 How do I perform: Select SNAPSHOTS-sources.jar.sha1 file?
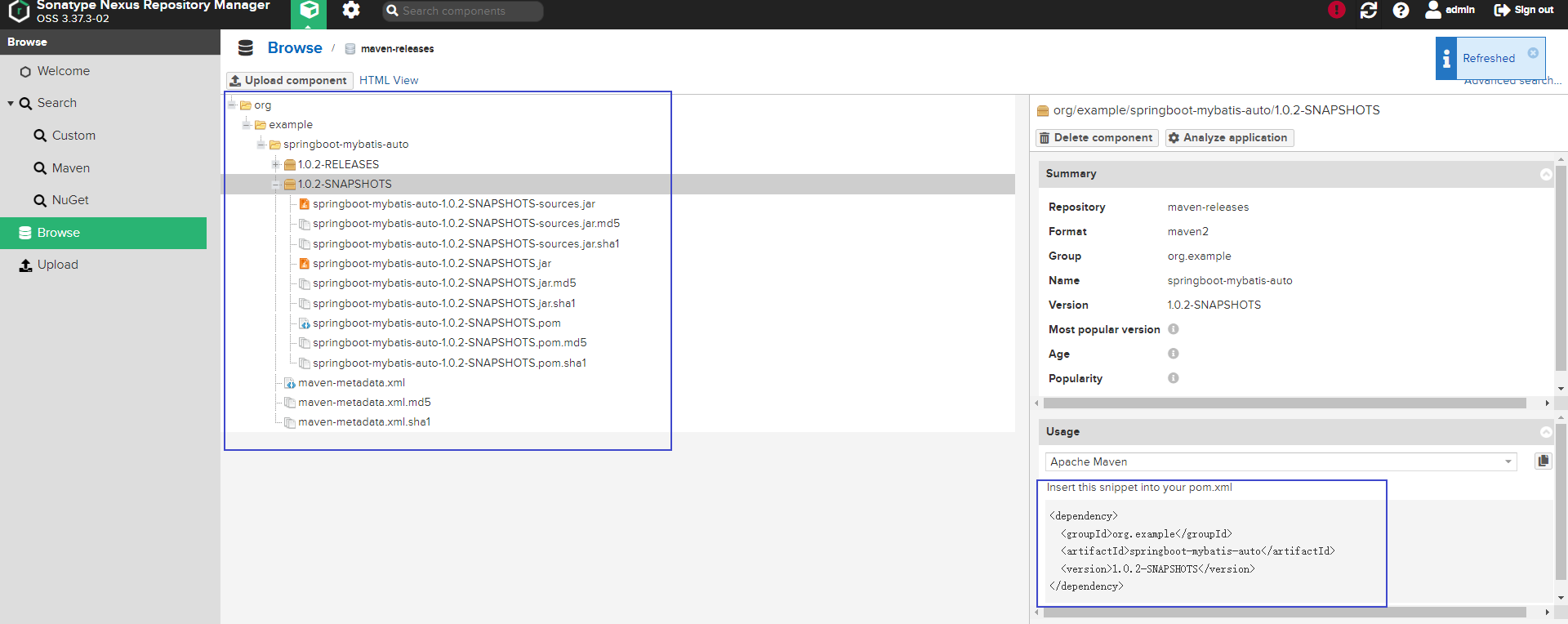(465, 243)
